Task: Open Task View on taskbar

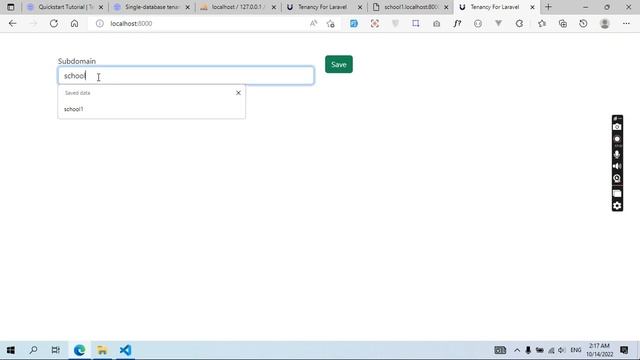Action: (56, 350)
